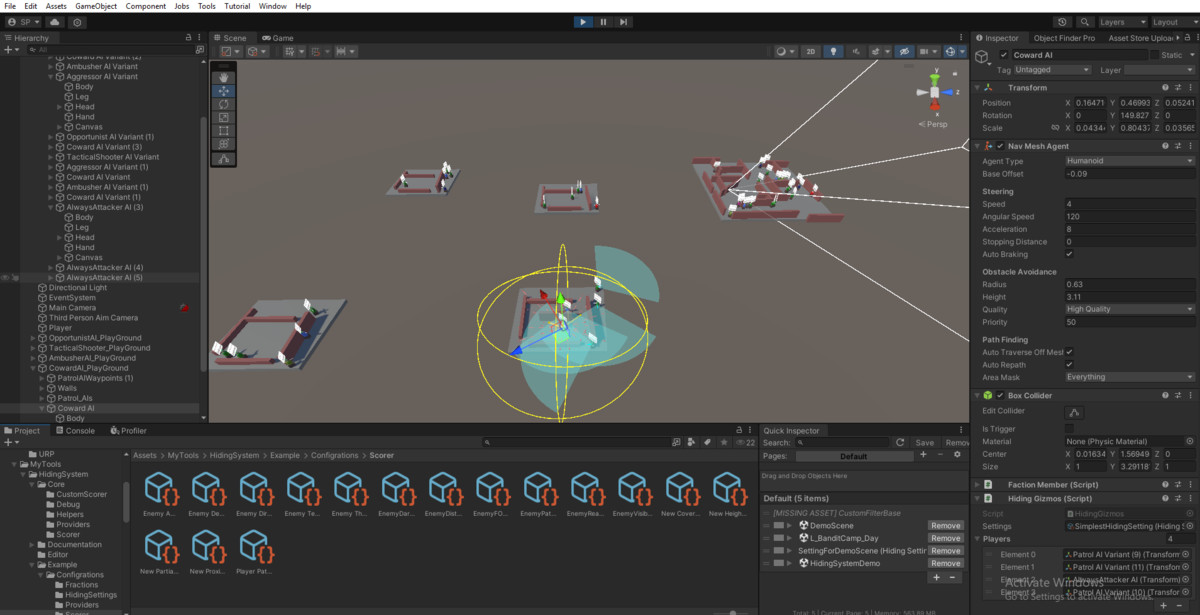Select the Scale tool
1200x615 pixels.
coord(222,117)
